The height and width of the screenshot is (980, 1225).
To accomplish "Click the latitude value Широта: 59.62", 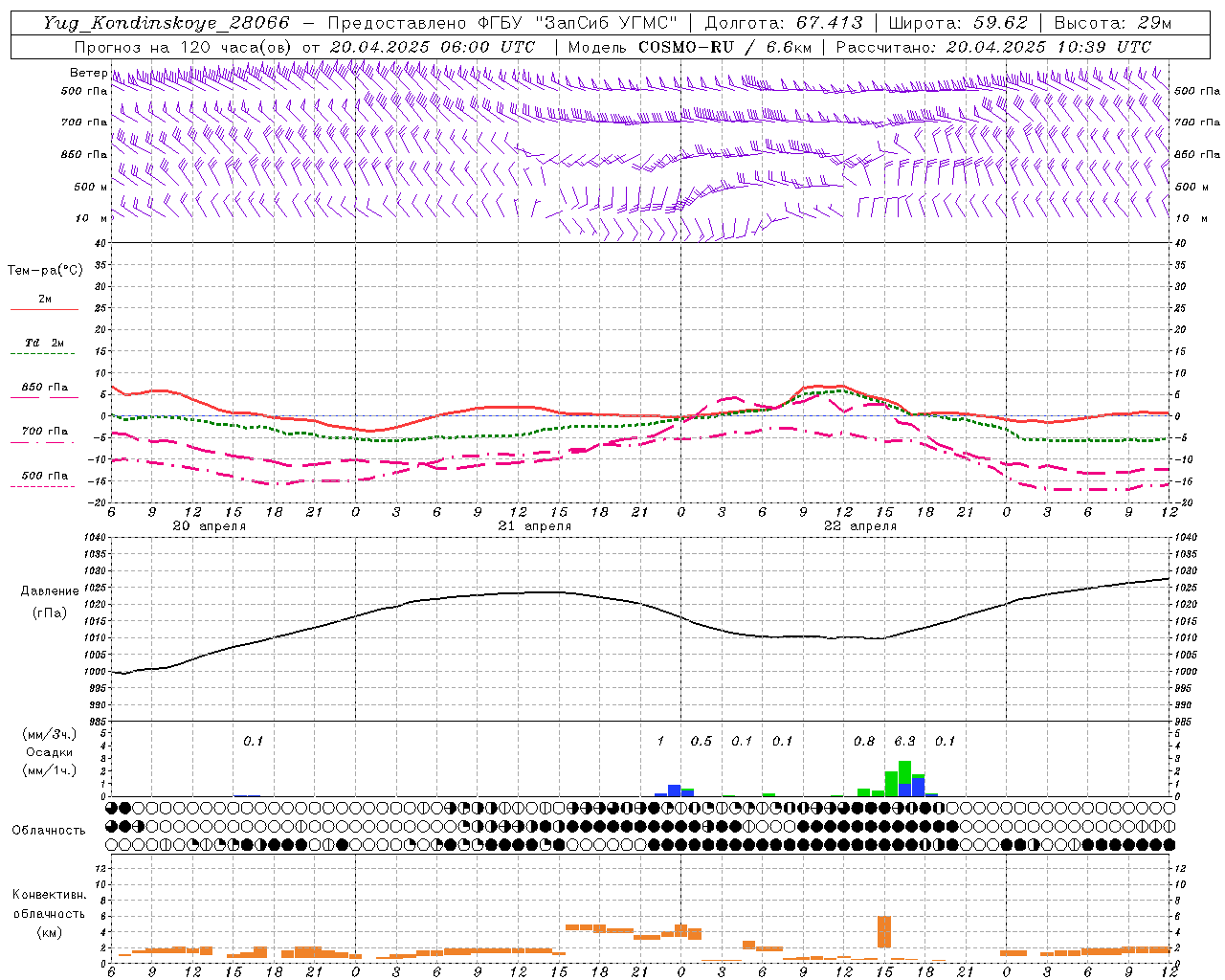I will (958, 23).
